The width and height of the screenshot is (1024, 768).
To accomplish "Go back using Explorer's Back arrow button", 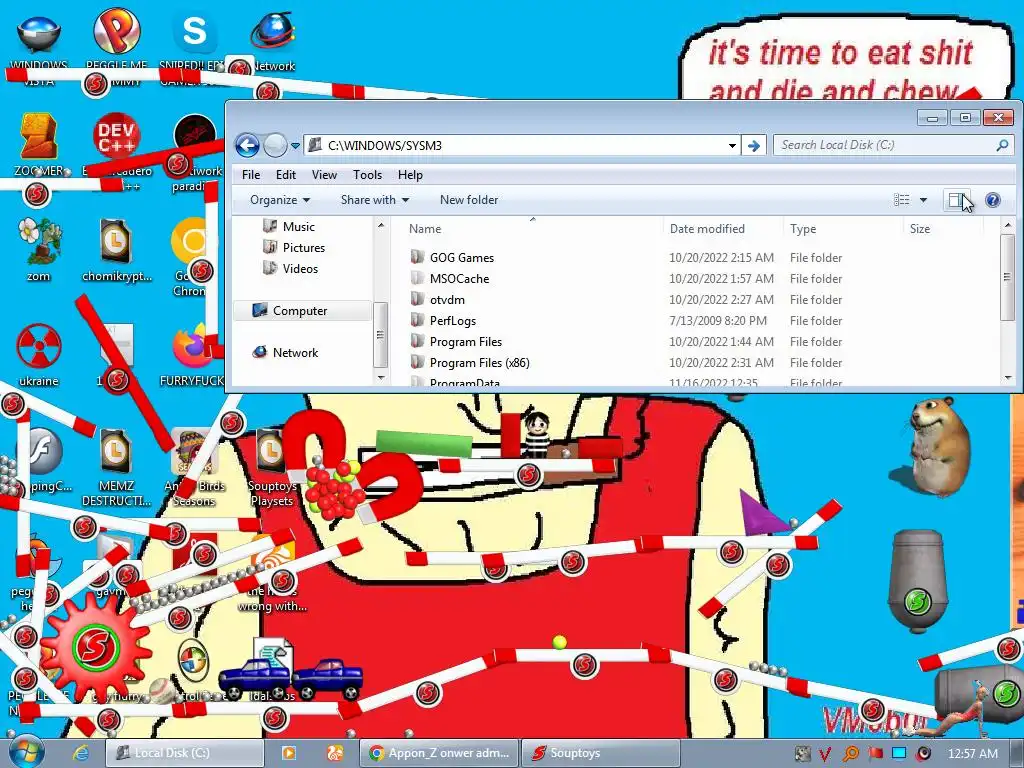I will (248, 145).
